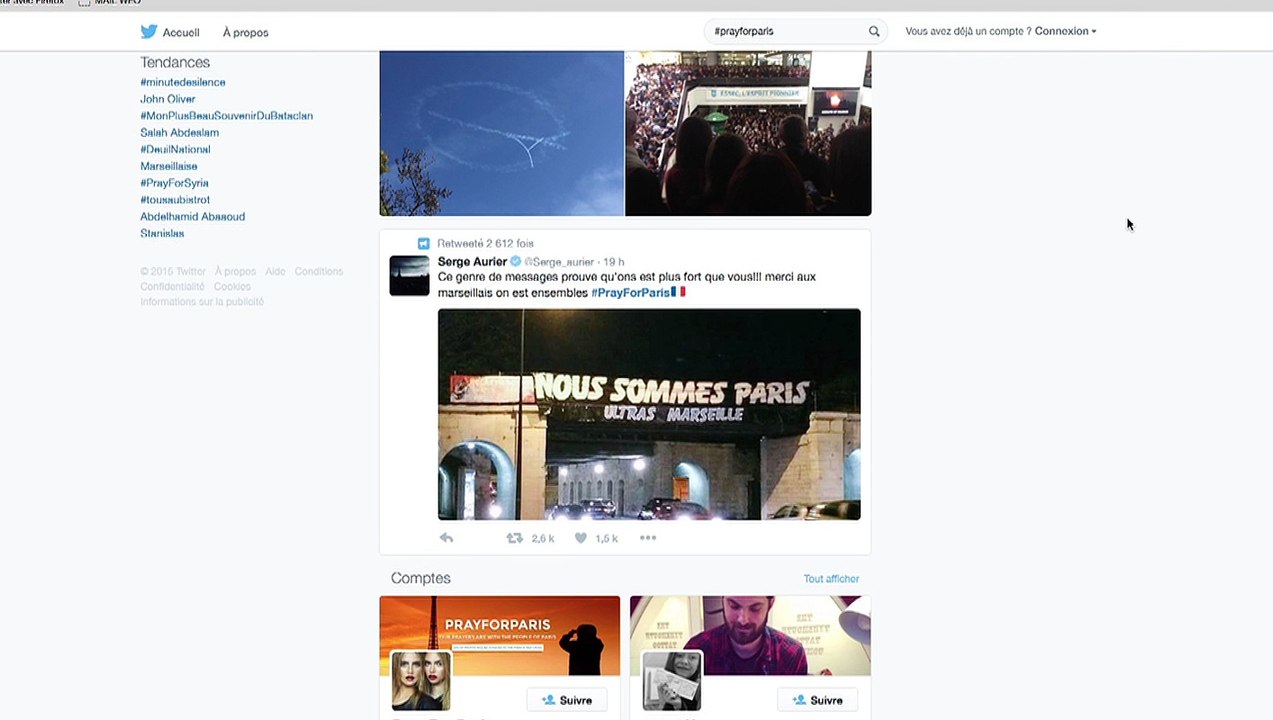Go to Accueil
This screenshot has width=1273, height=720.
(x=181, y=33)
